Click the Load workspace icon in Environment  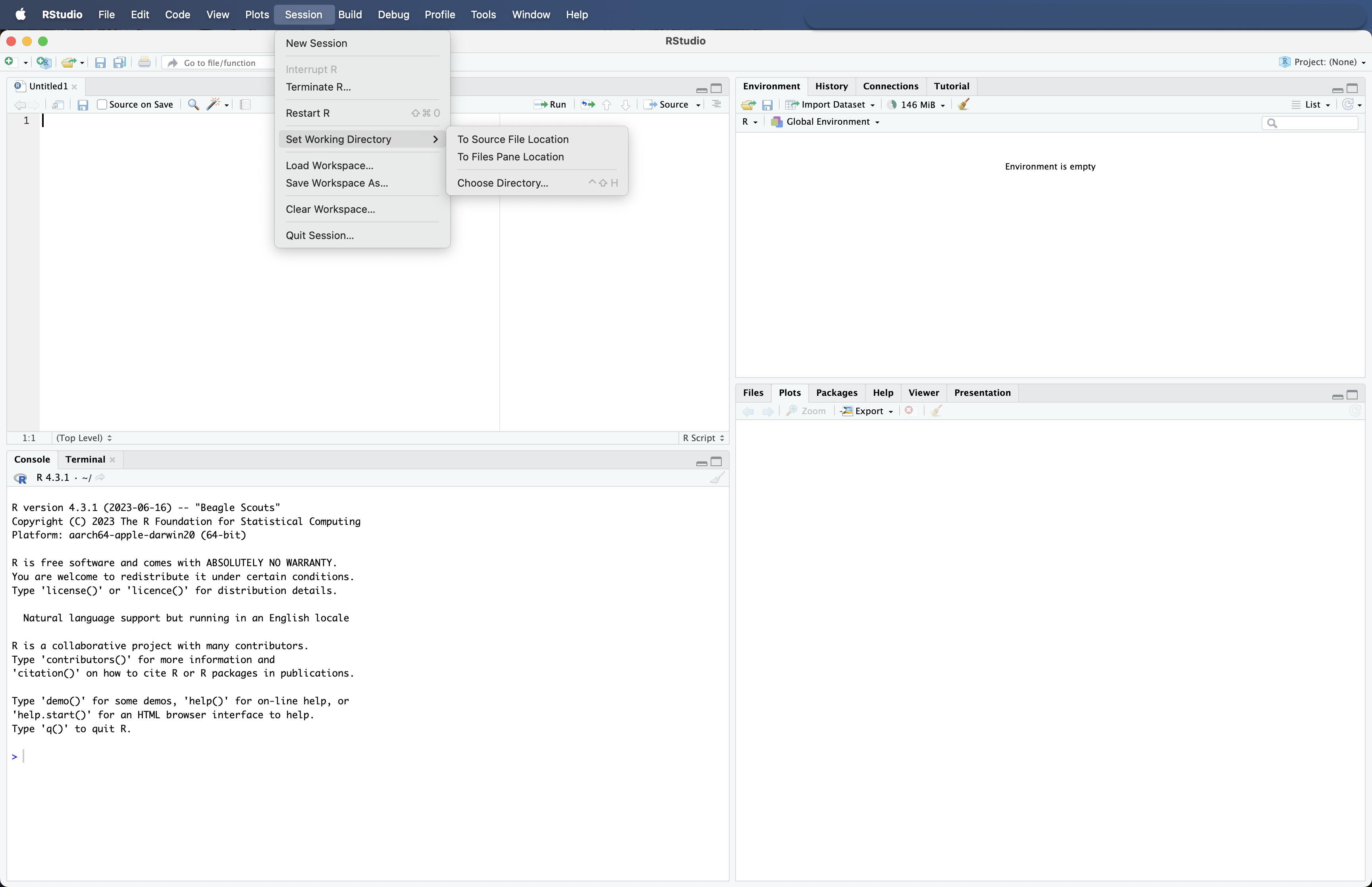(748, 105)
